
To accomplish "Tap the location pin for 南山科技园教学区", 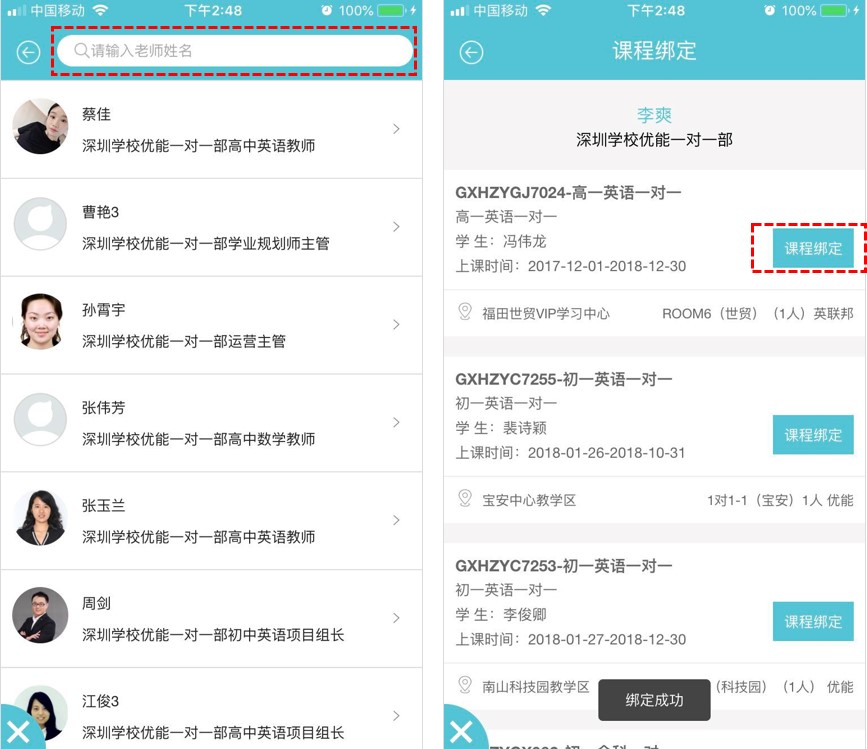I will click(465, 685).
